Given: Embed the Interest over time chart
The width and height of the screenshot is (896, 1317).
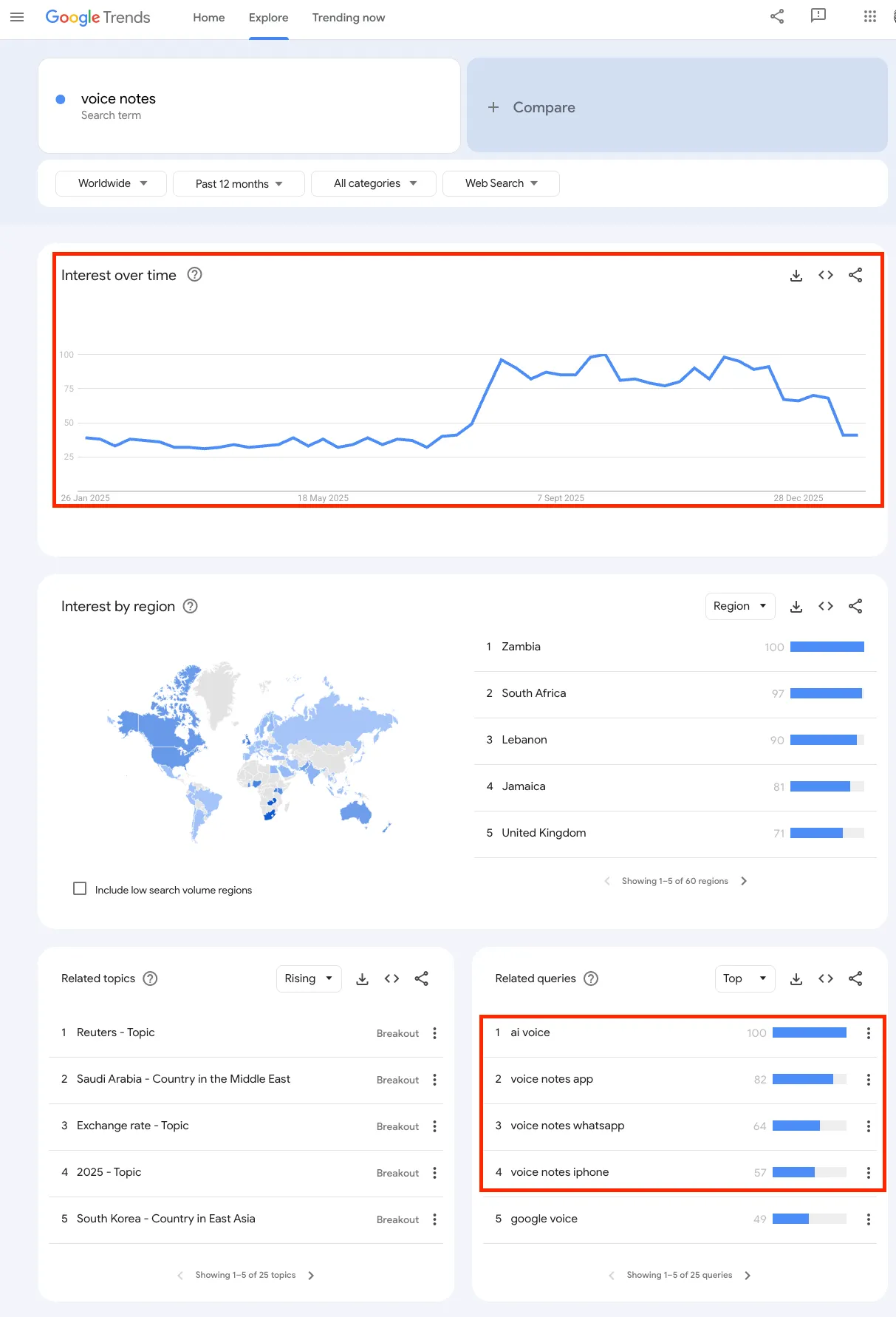Looking at the screenshot, I should [826, 275].
